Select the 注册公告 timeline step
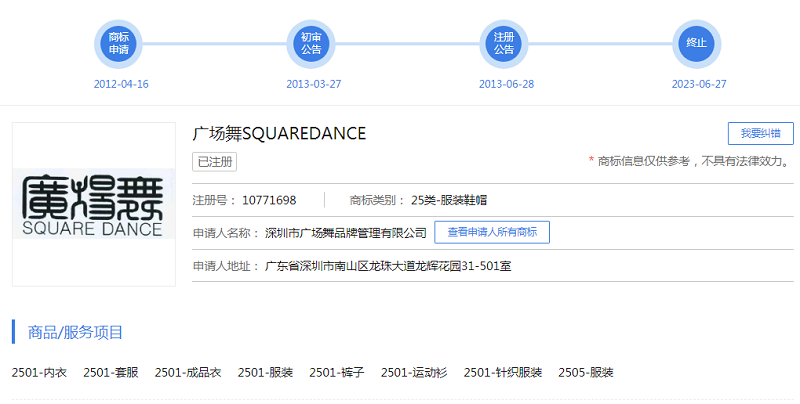Screen dimensions: 800x404 point(504,43)
